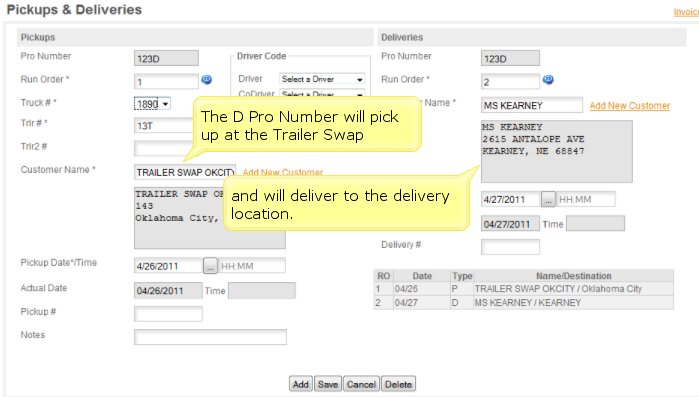Screen dimensions: 699x397
Task: Click the Delivery # input field
Action: click(510, 247)
